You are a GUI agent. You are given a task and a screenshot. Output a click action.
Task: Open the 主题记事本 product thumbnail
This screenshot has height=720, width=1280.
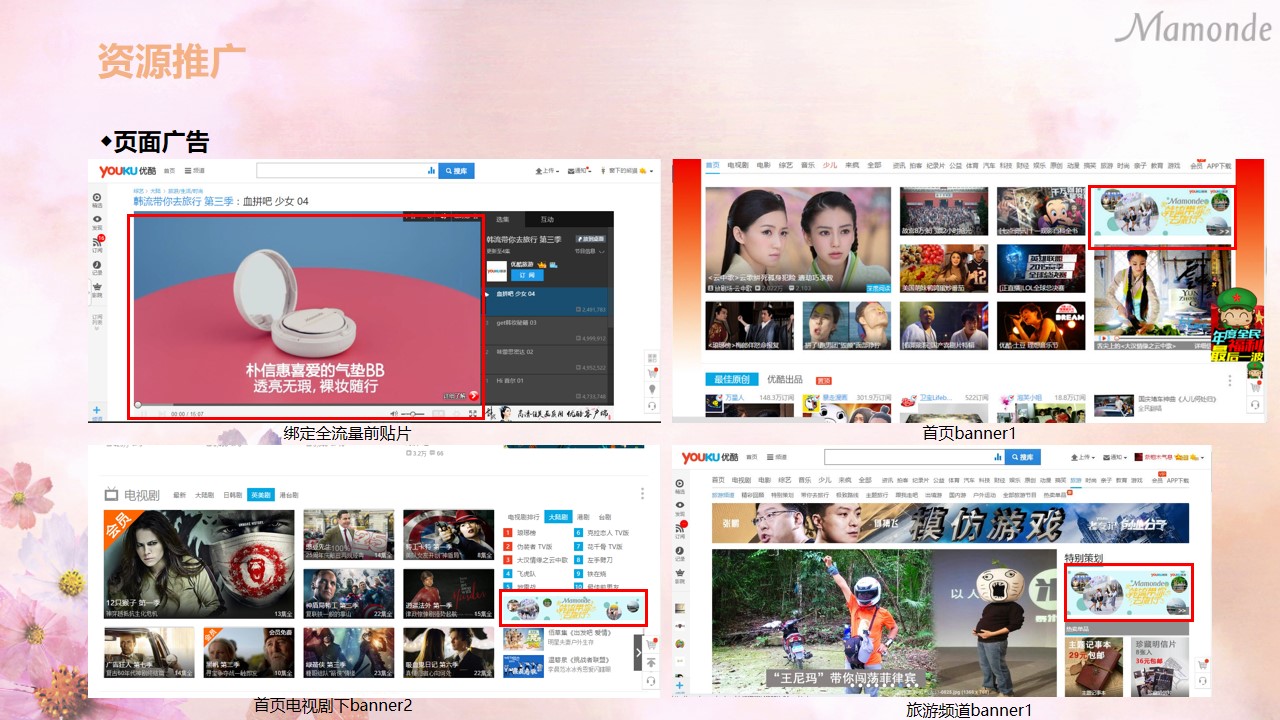[x=1095, y=667]
